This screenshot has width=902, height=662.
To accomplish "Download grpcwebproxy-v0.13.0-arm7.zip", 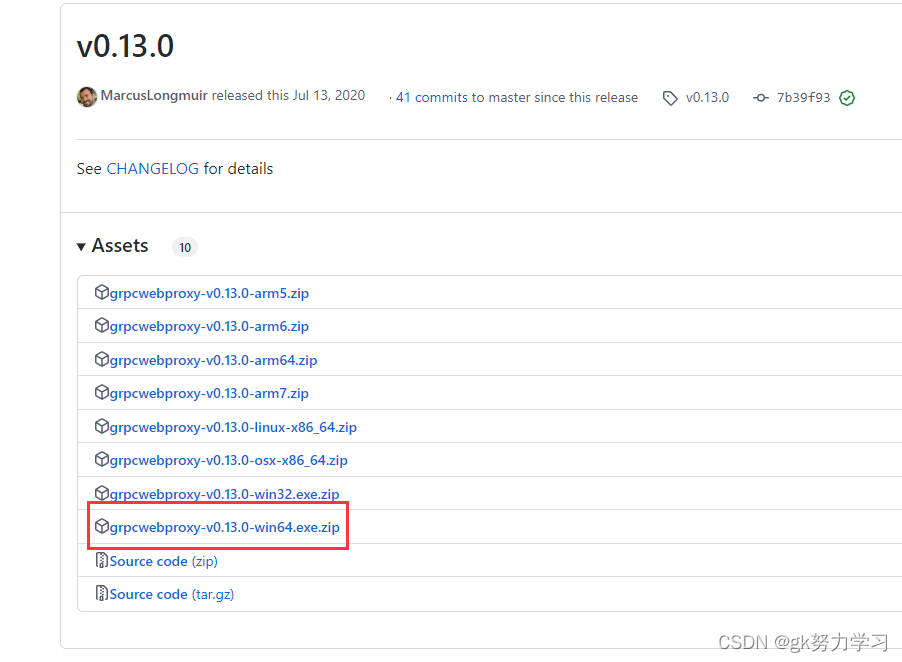I will coord(209,394).
